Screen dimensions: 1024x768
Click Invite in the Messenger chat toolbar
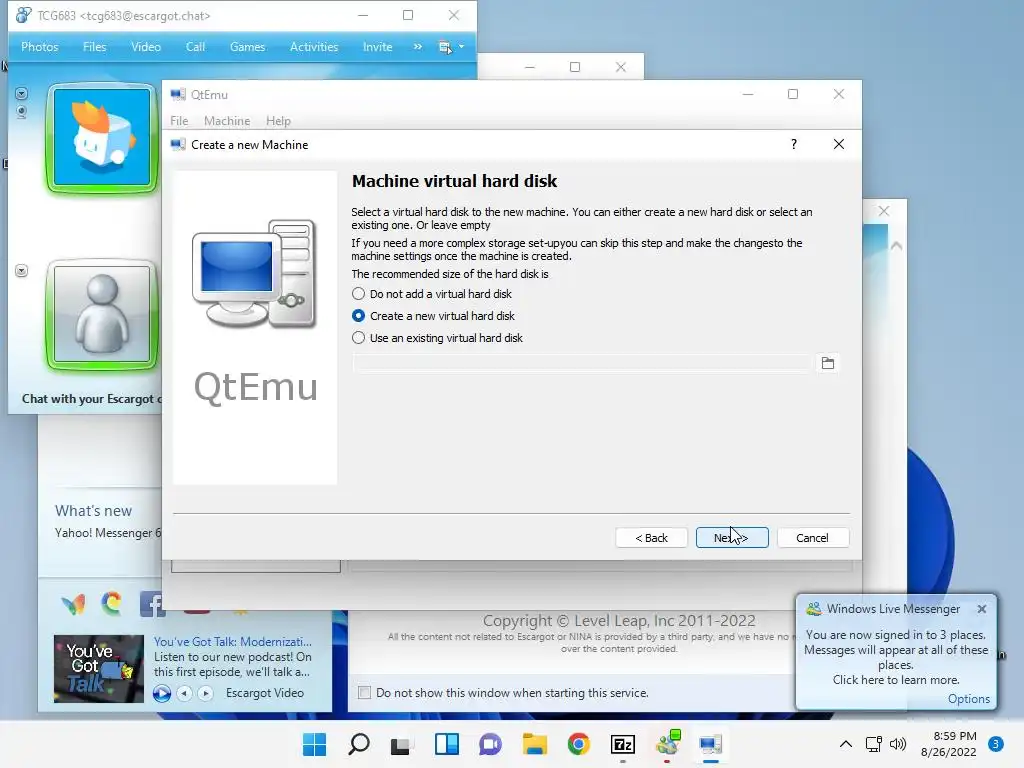(x=377, y=47)
